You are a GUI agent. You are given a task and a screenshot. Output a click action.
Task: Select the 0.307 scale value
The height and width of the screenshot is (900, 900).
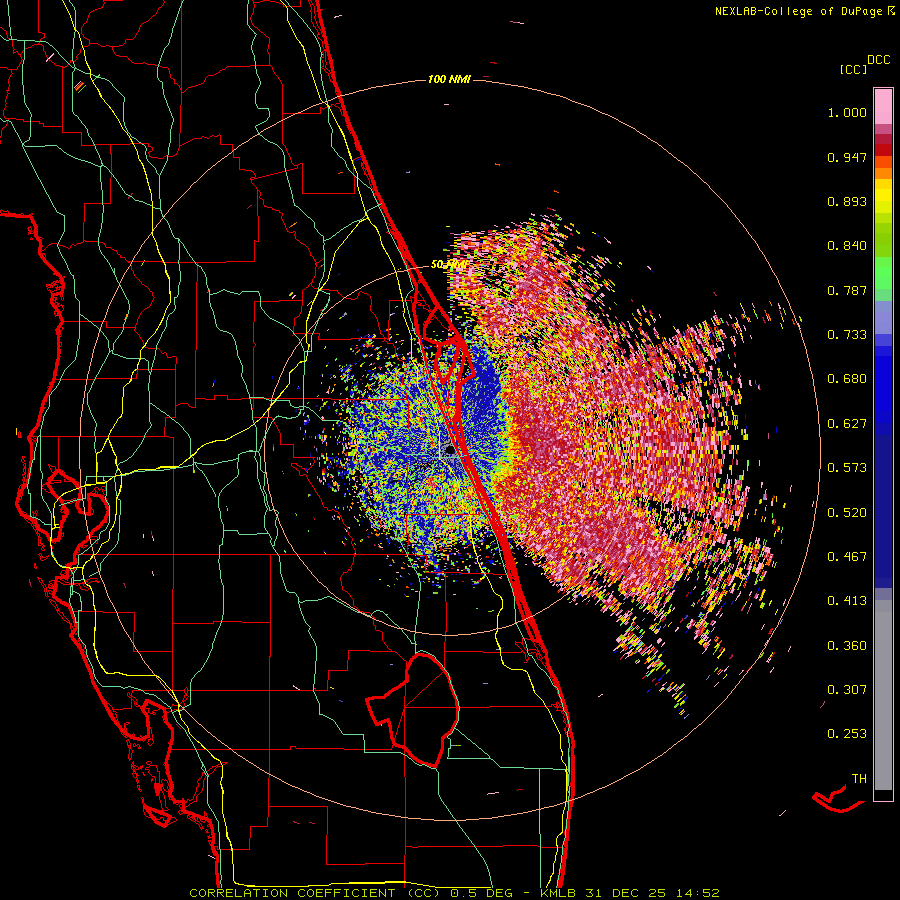point(847,690)
